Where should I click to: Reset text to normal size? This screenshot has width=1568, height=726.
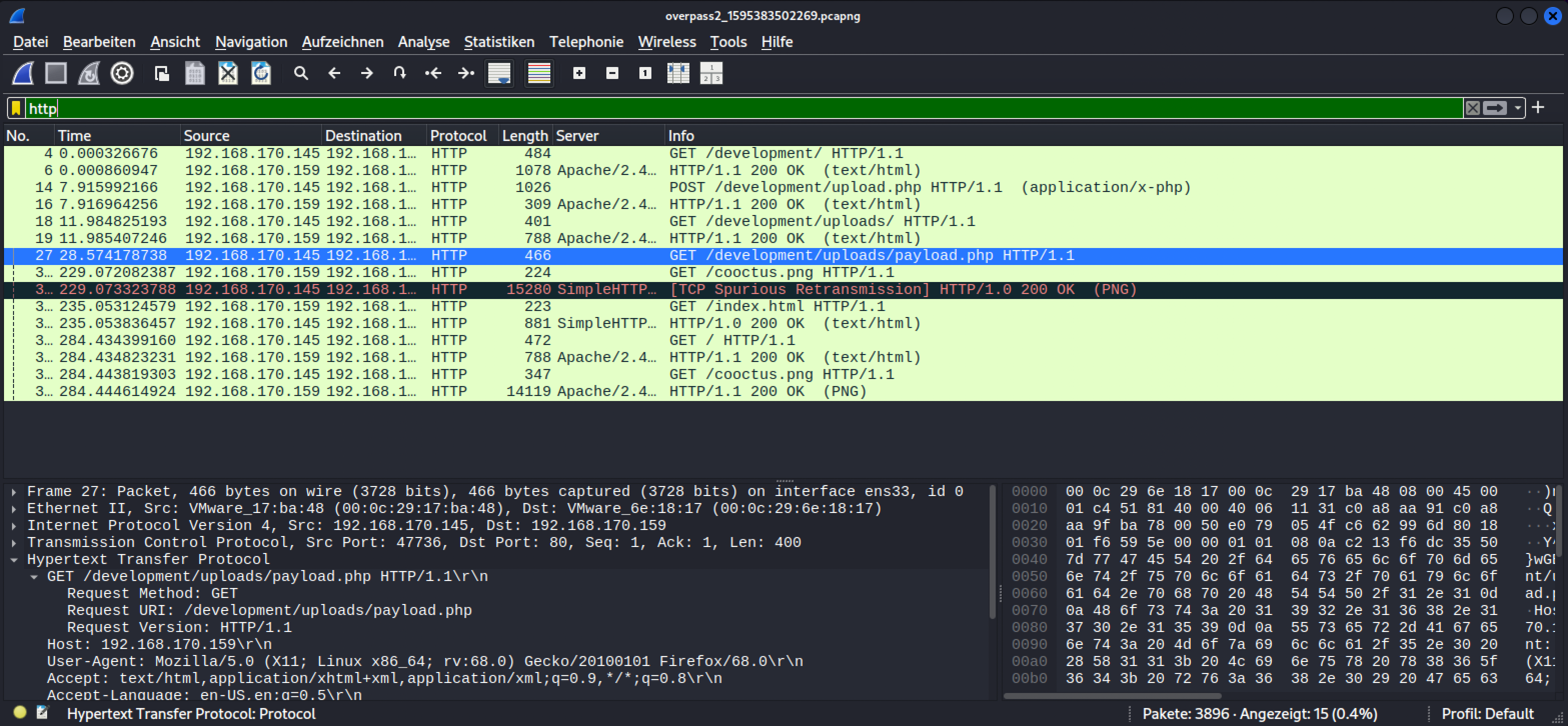click(x=645, y=73)
